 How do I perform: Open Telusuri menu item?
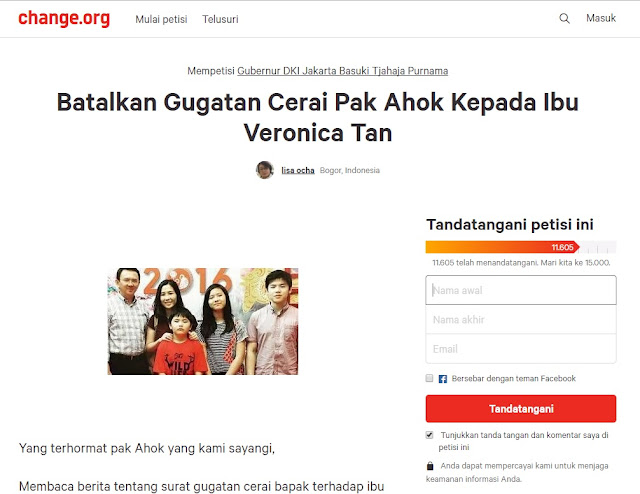[220, 19]
